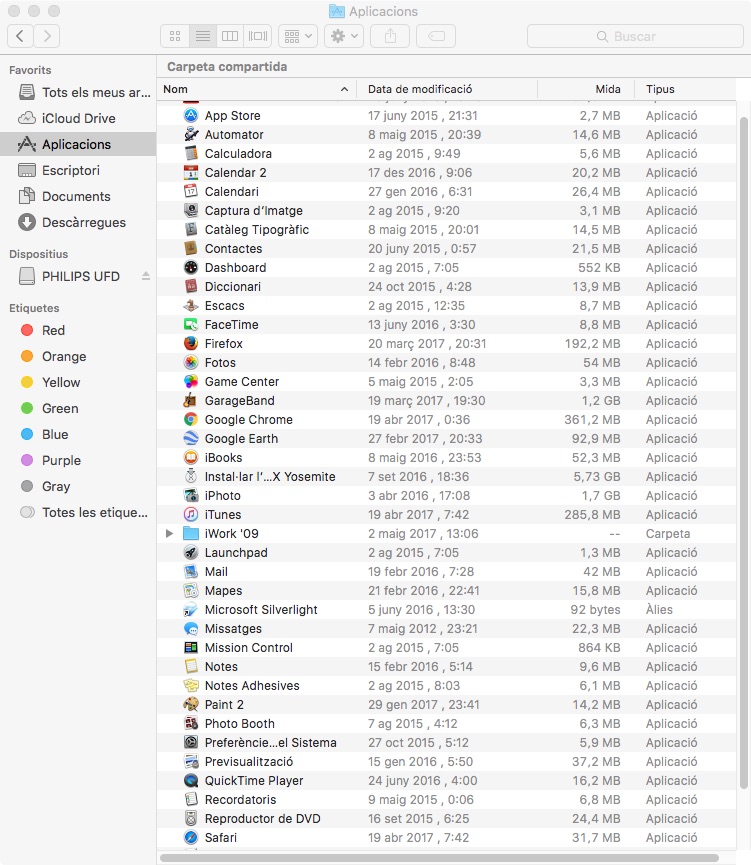Screen dimensions: 751x865
Task: Select the Red tag
Action: pyautogui.click(x=78, y=330)
